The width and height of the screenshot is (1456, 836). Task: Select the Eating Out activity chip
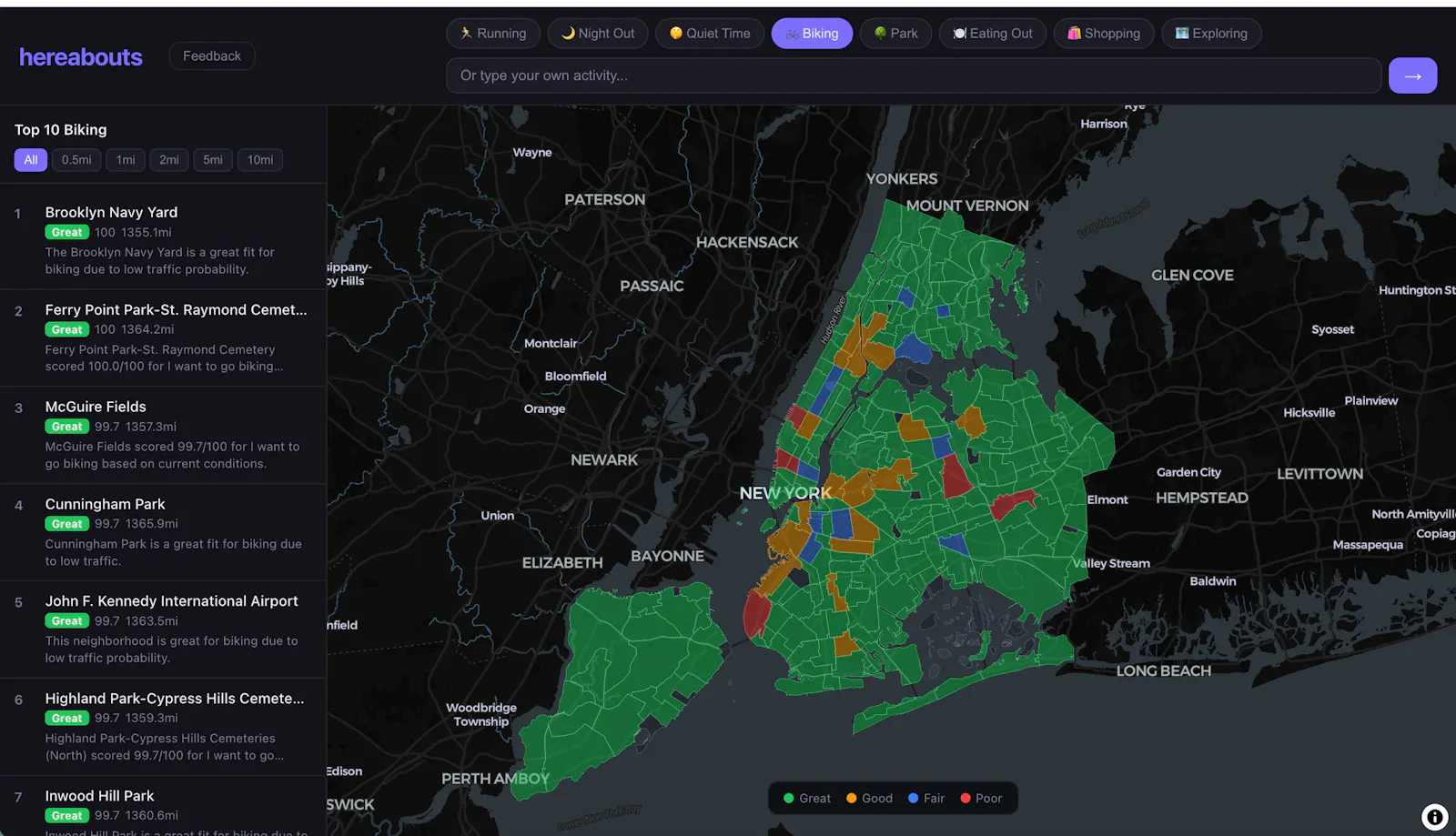(992, 34)
